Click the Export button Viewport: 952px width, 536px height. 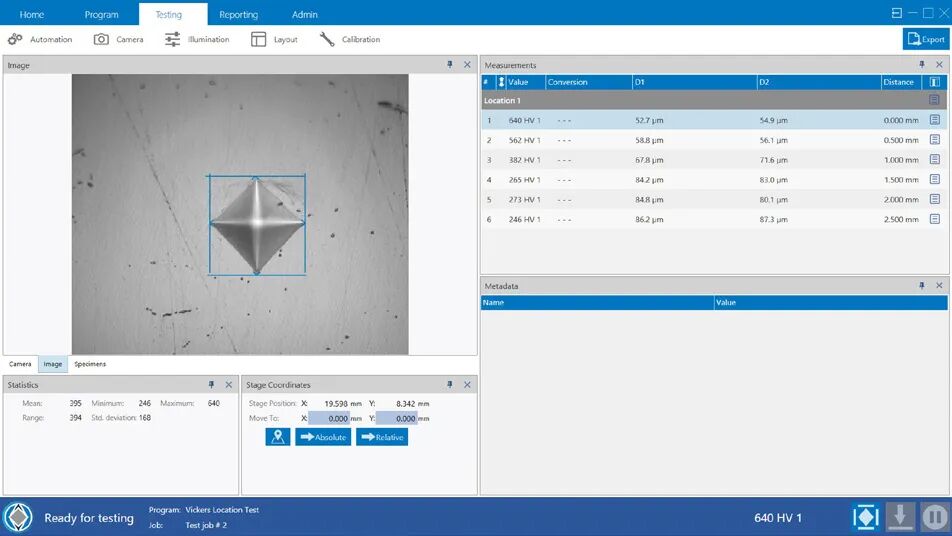(926, 39)
